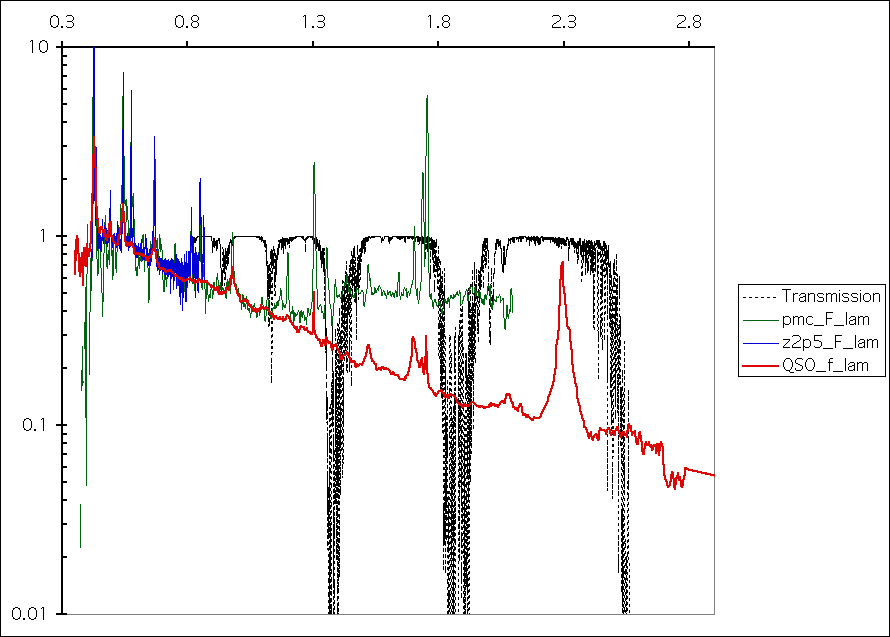Image resolution: width=890 pixels, height=637 pixels.
Task: Select the z2p5_F_lam legend label
Action: [x=824, y=343]
